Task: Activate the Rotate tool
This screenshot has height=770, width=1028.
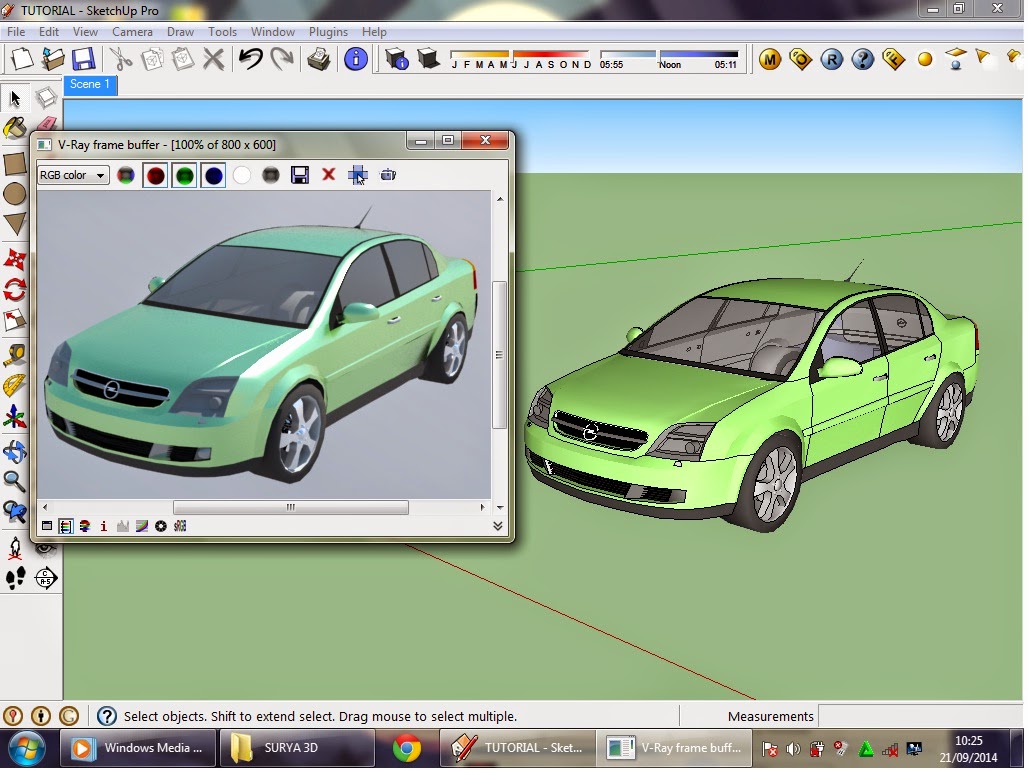Action: click(13, 290)
